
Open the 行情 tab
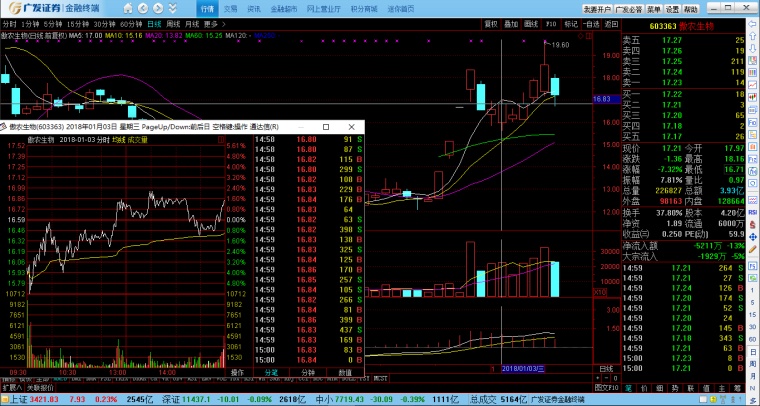tap(207, 9)
